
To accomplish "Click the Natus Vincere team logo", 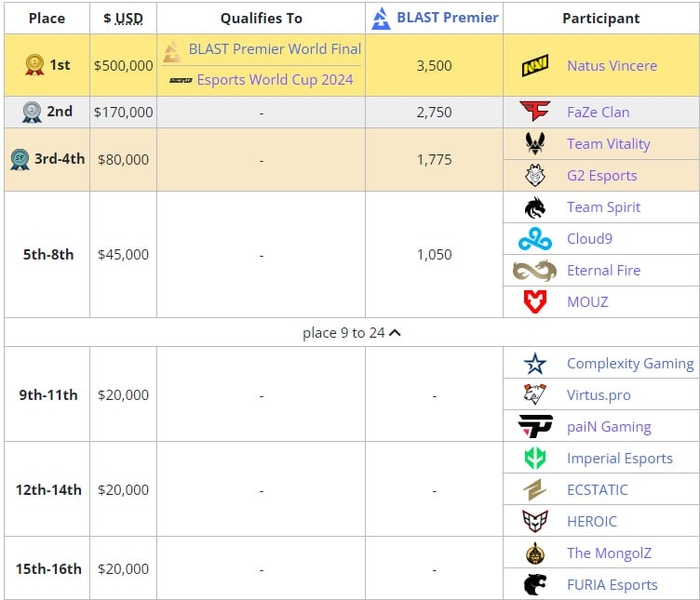I will (535, 66).
